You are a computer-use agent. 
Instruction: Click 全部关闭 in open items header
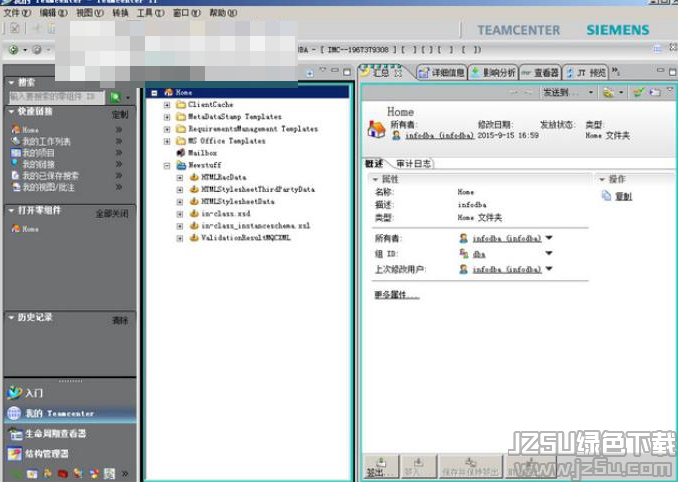pyautogui.click(x=112, y=214)
